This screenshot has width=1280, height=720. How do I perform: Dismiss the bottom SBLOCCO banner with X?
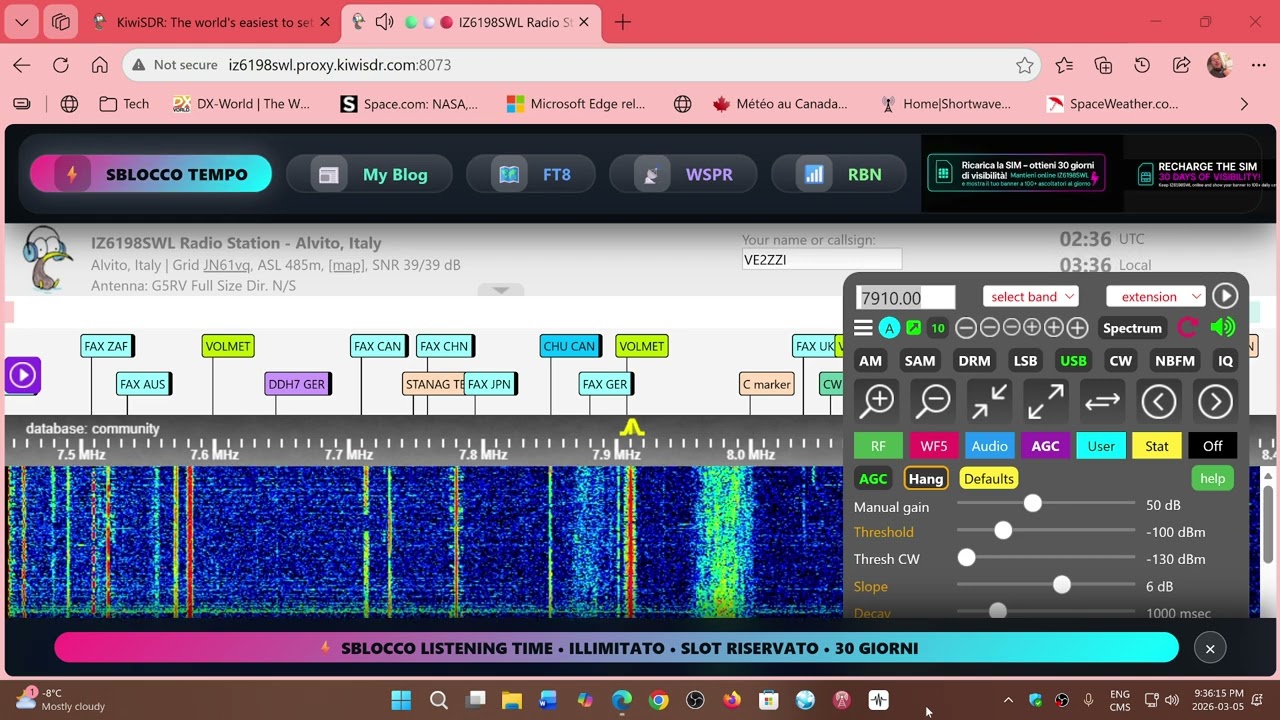1210,649
